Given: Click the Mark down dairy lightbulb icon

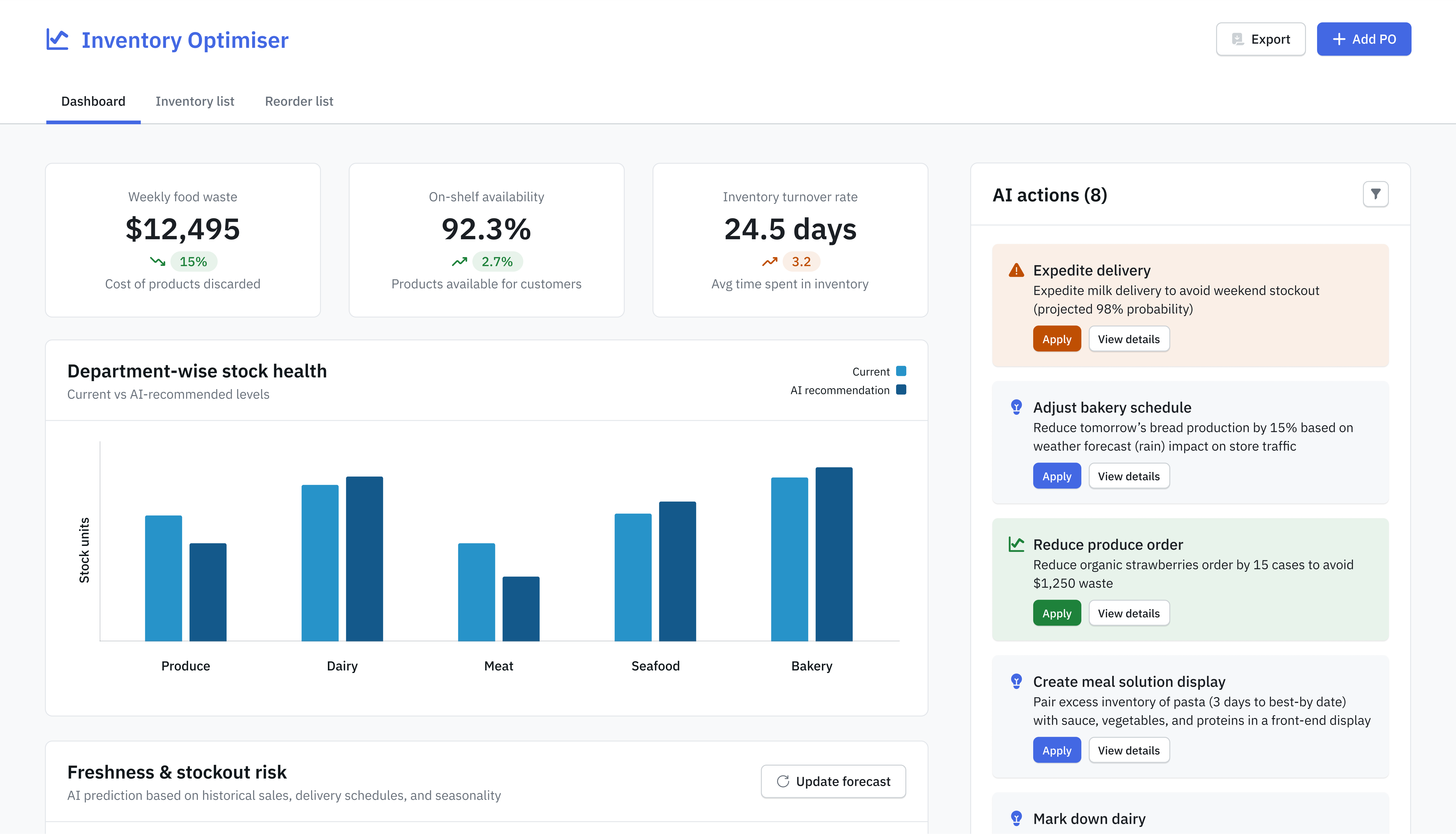Looking at the screenshot, I should (1016, 818).
